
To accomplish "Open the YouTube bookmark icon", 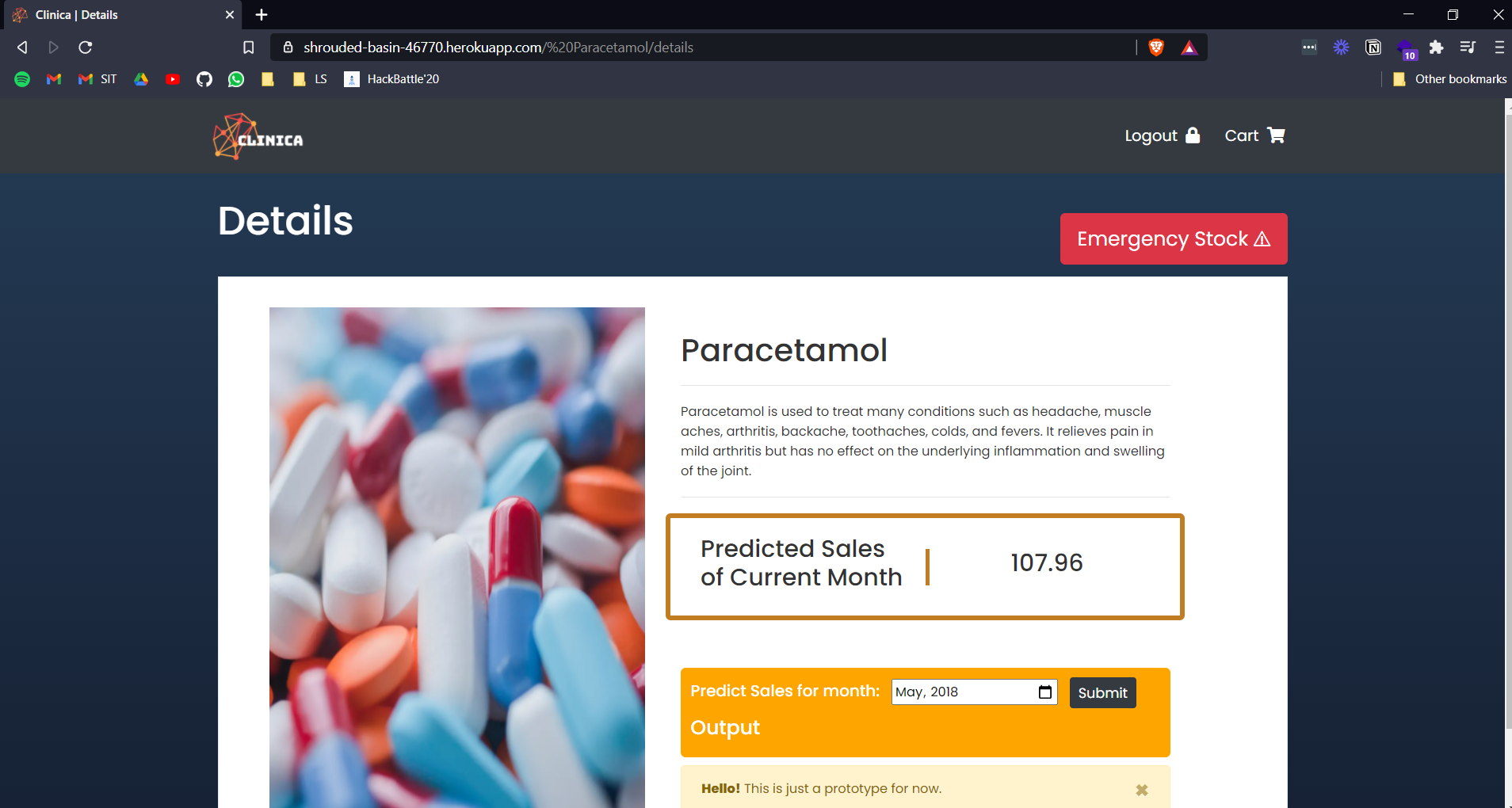I will click(x=173, y=79).
